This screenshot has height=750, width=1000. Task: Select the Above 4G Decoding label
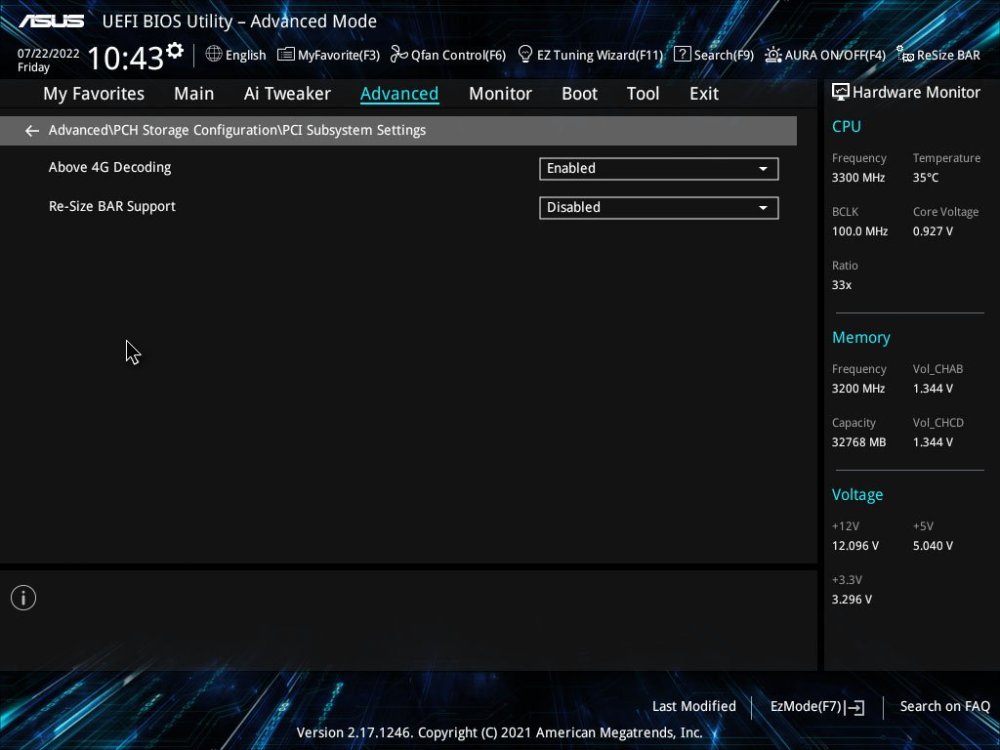pyautogui.click(x=110, y=168)
